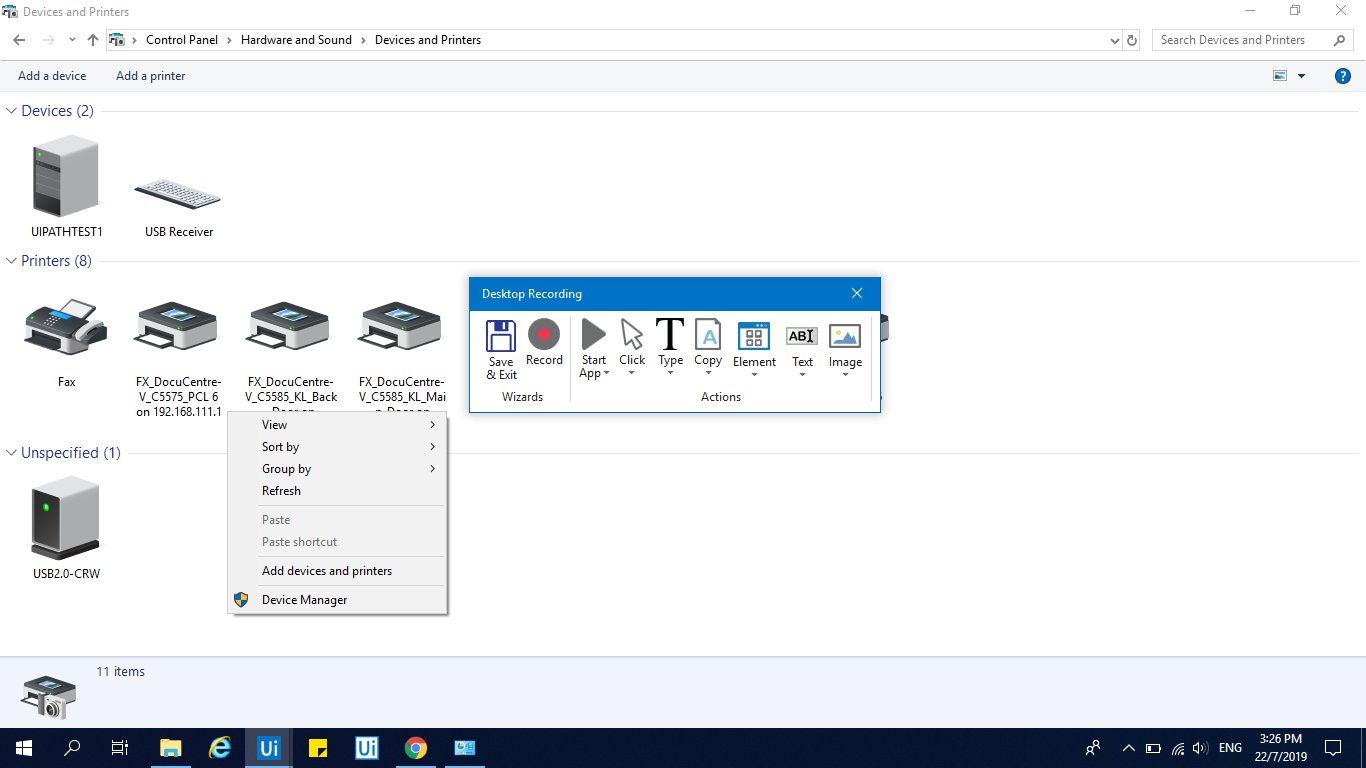Select the USB Receiver keyboard device
The image size is (1366, 768).
point(179,208)
